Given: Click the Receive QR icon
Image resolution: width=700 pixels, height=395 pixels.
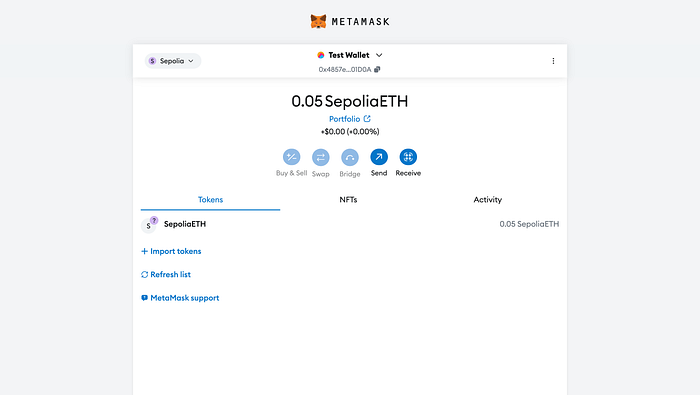Looking at the screenshot, I should tap(408, 157).
